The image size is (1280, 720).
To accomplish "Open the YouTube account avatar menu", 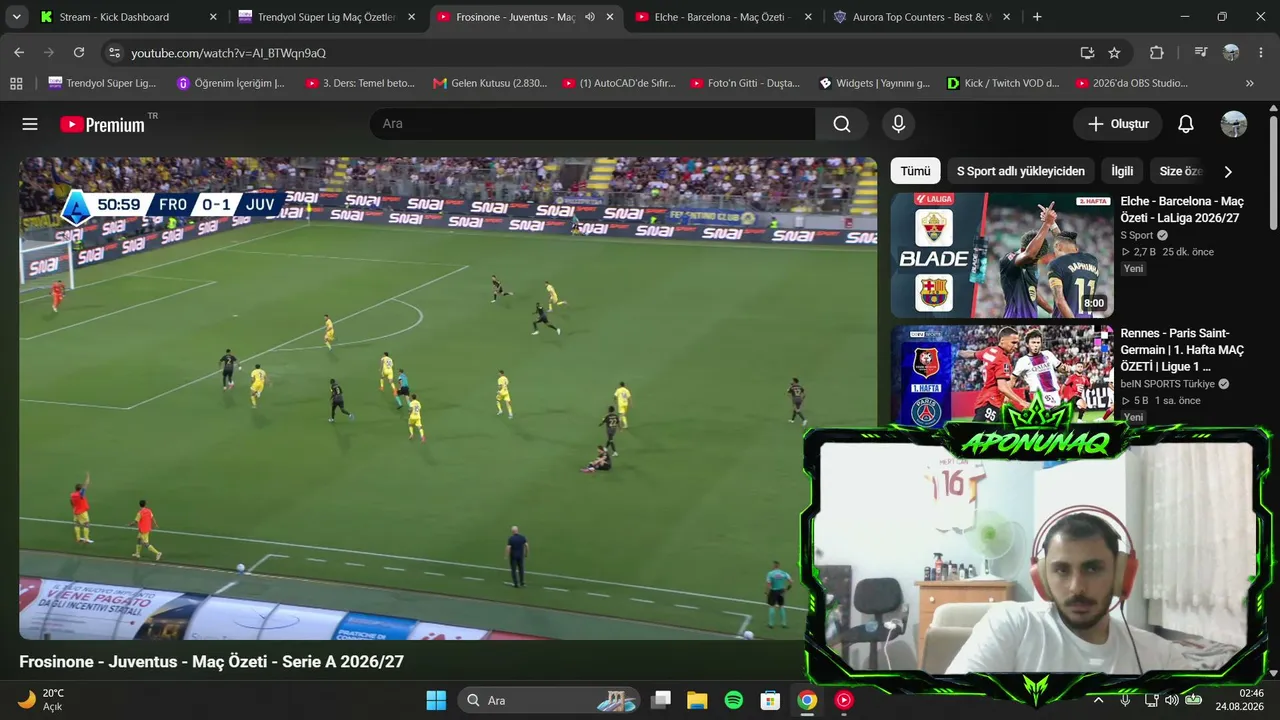I will click(x=1234, y=124).
